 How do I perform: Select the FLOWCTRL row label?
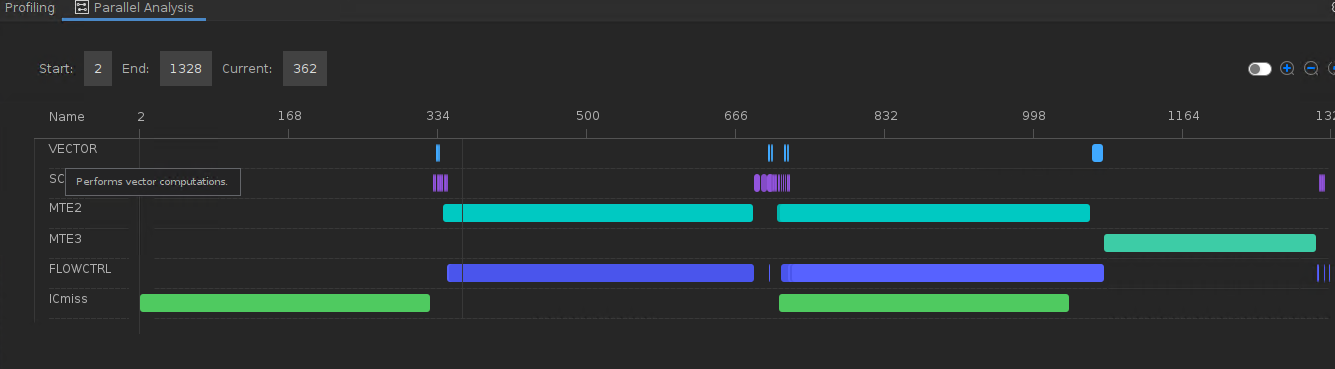[x=80, y=269]
